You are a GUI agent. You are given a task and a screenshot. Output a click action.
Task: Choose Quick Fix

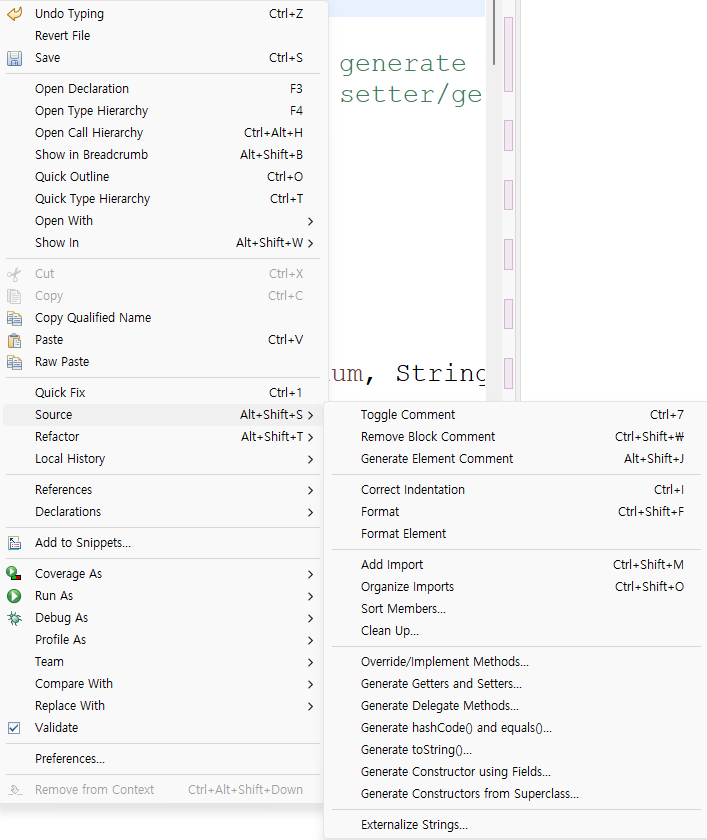[163, 393]
